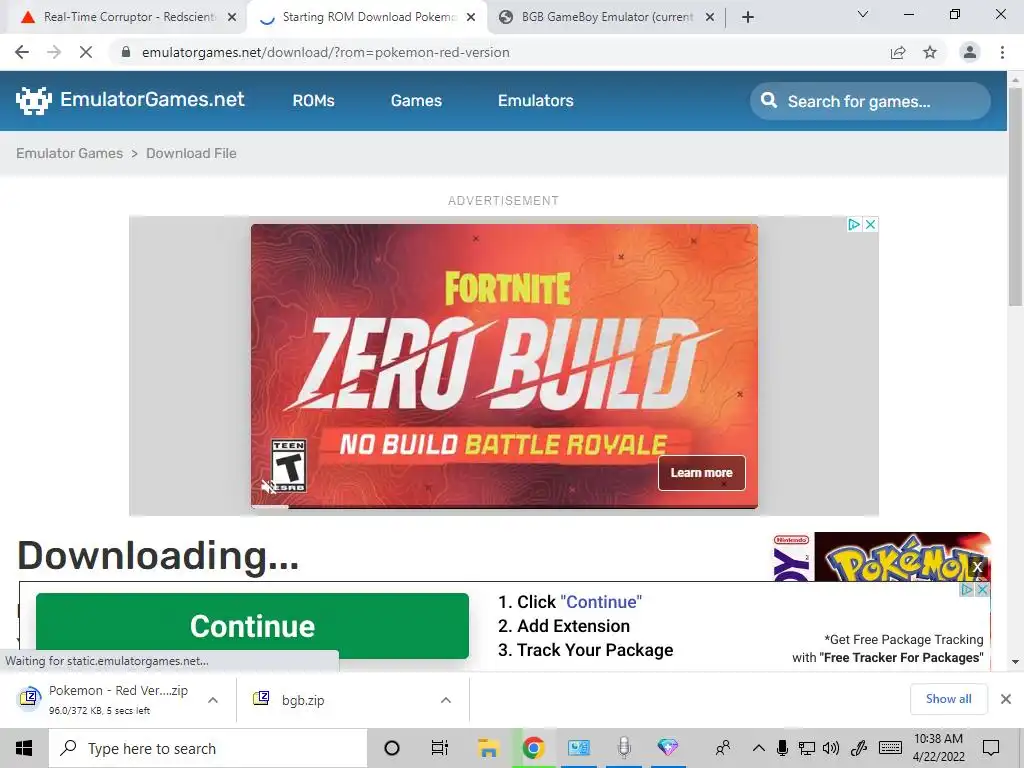Viewport: 1024px width, 768px height.
Task: Stop loading the page
Action: coord(86,52)
